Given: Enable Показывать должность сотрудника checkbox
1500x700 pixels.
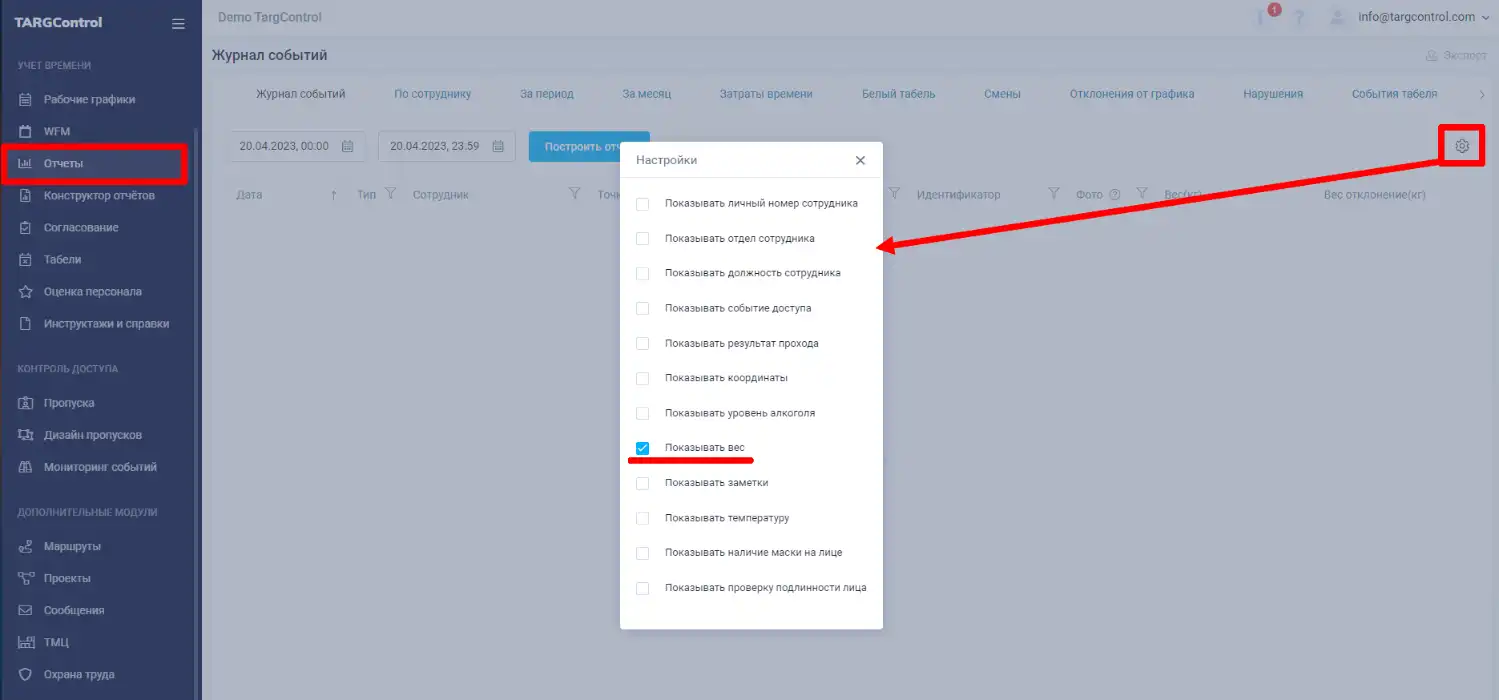Looking at the screenshot, I should pos(643,273).
